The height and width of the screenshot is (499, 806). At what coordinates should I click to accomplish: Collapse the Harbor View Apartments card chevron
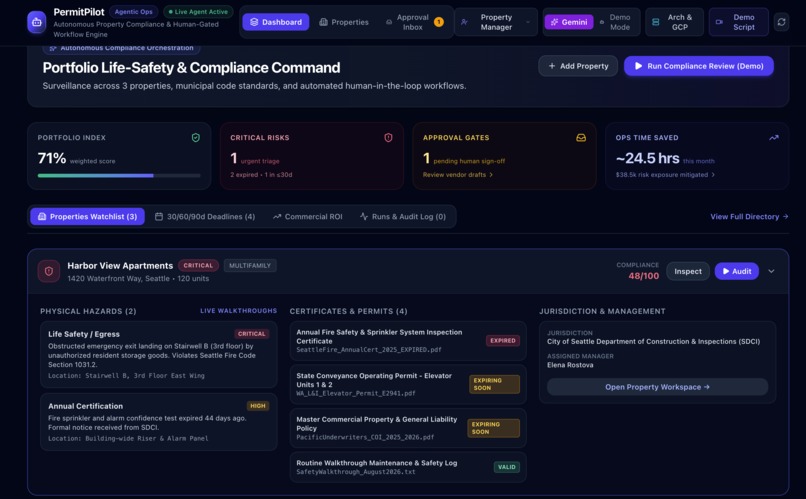pyautogui.click(x=771, y=271)
